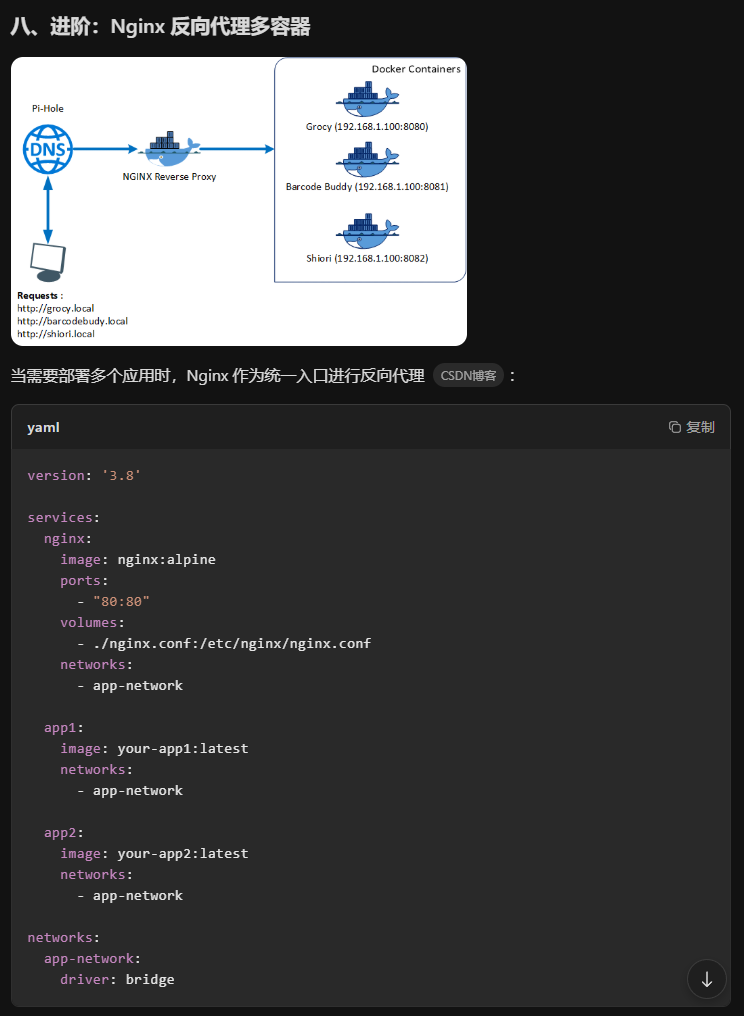This screenshot has height=1016, width=744.
Task: Select the Barcode Buddy Docker whale icon
Action: (x=367, y=160)
